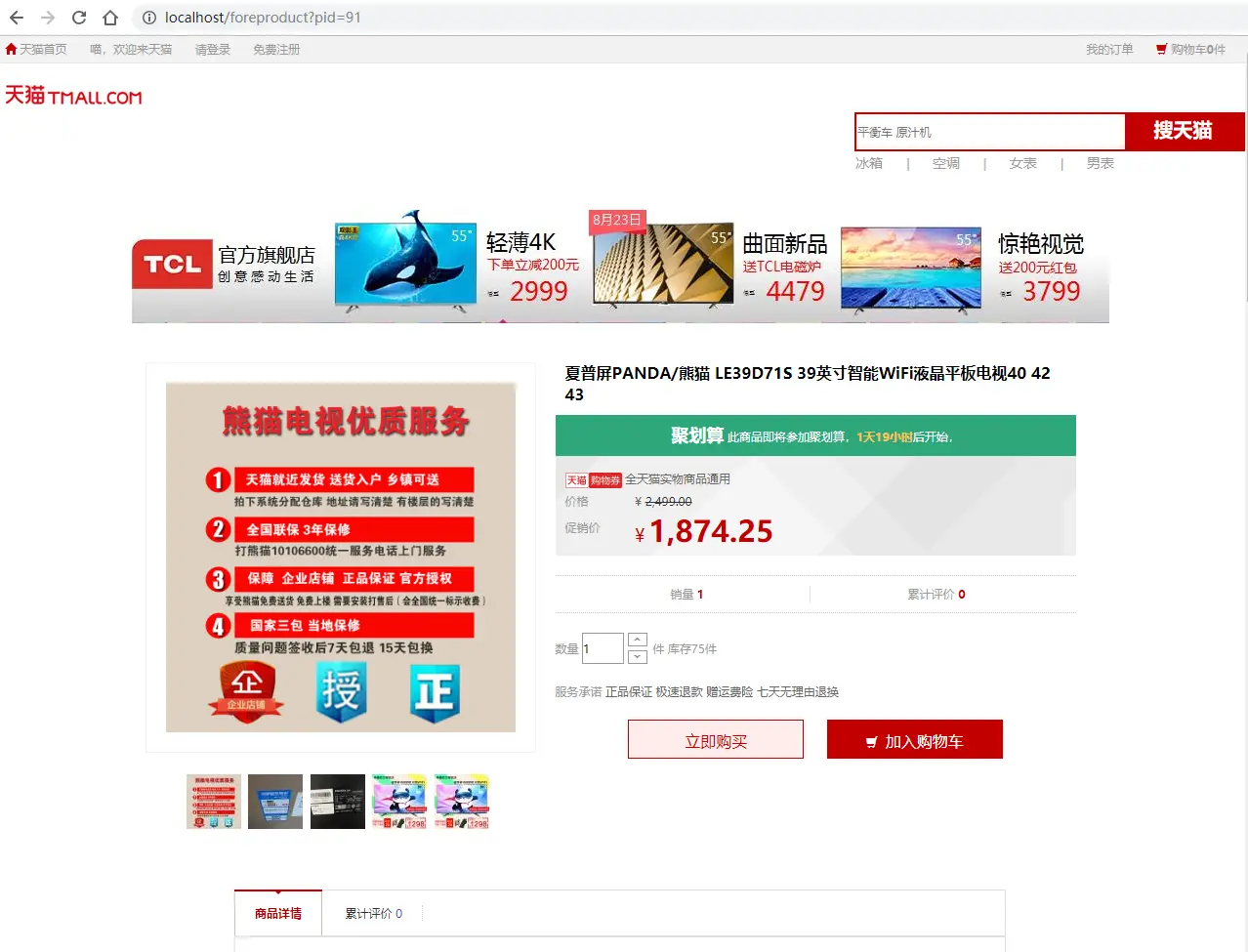Click the localhost URL address field
The height and width of the screenshot is (952, 1248).
point(263,18)
